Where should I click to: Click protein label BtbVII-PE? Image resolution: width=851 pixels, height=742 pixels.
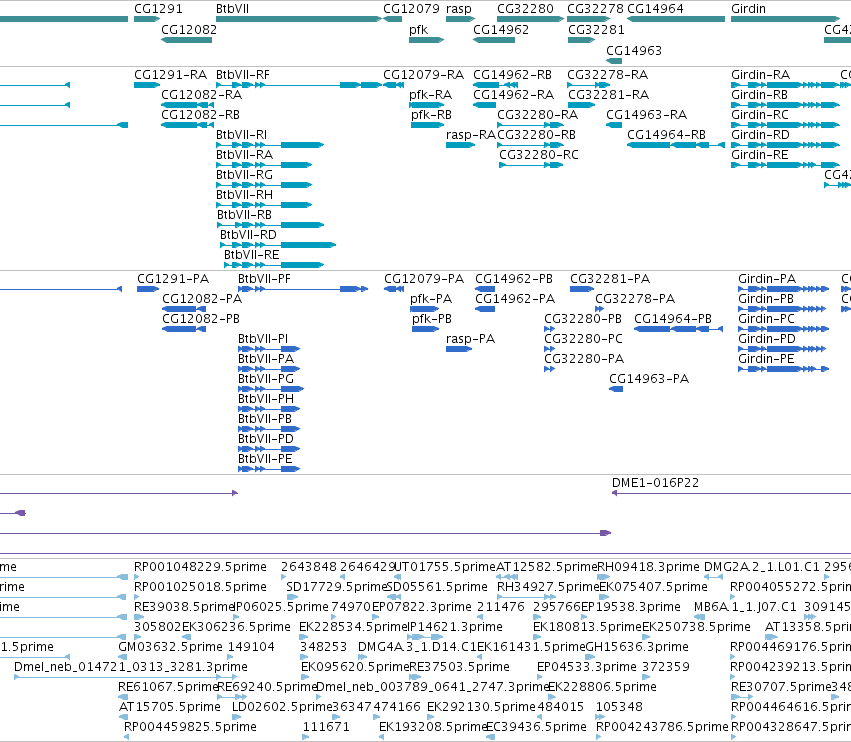pos(265,459)
